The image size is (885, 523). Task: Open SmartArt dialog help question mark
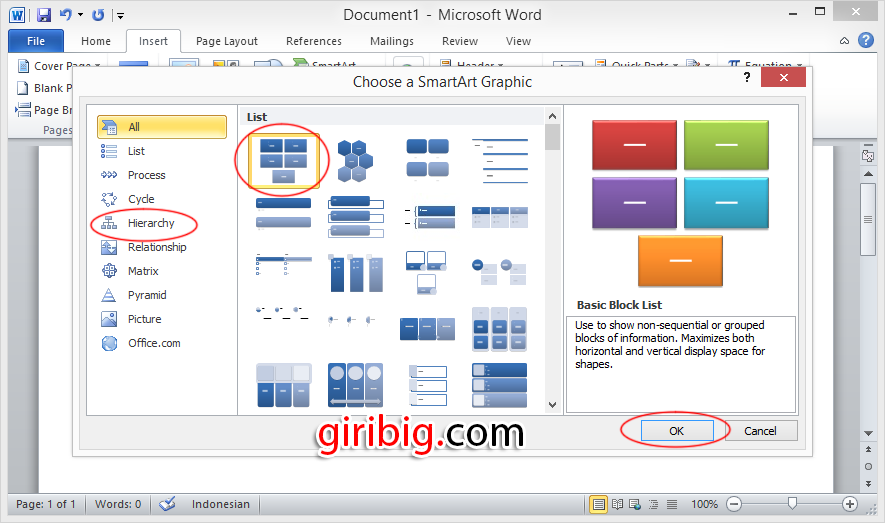(747, 77)
